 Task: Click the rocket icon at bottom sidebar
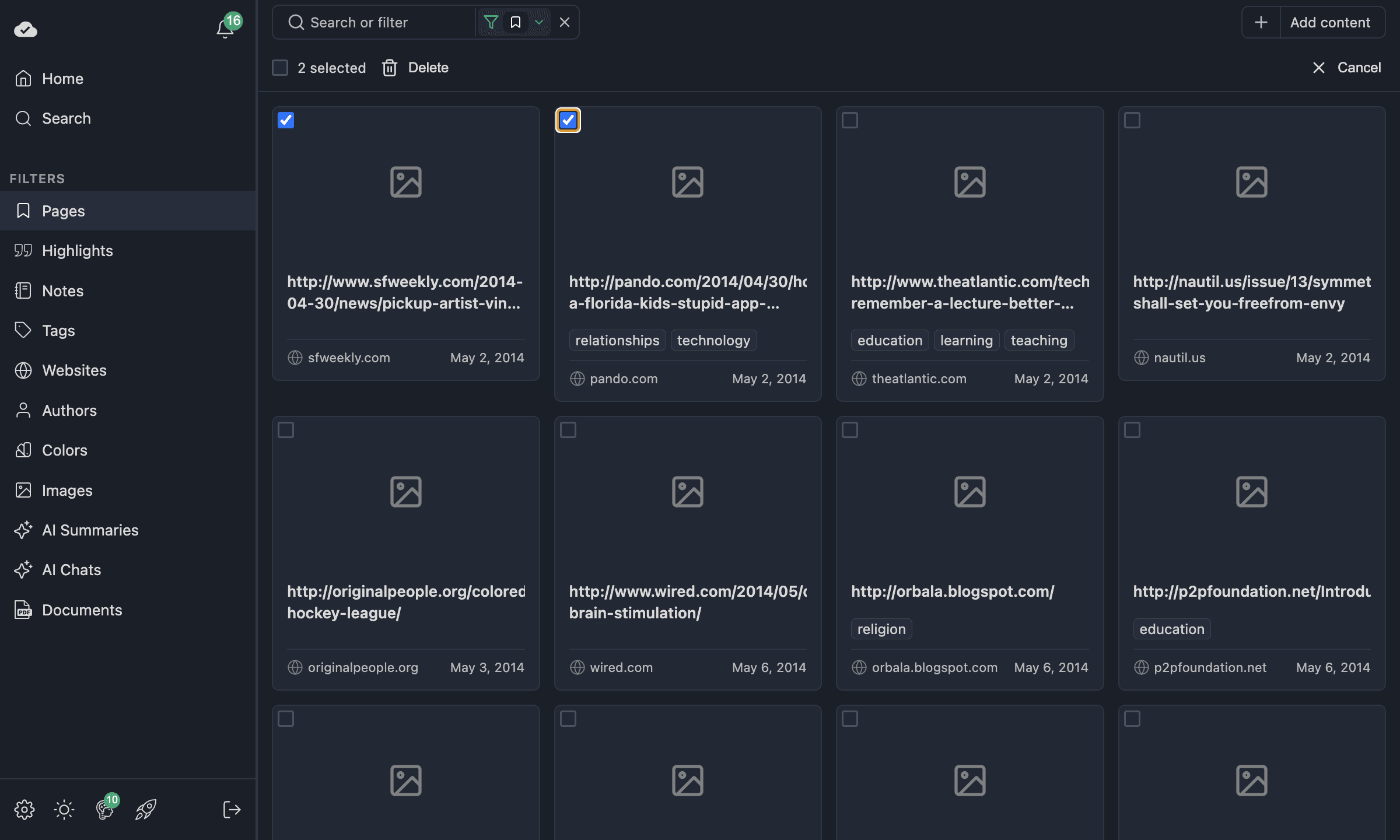tap(145, 810)
